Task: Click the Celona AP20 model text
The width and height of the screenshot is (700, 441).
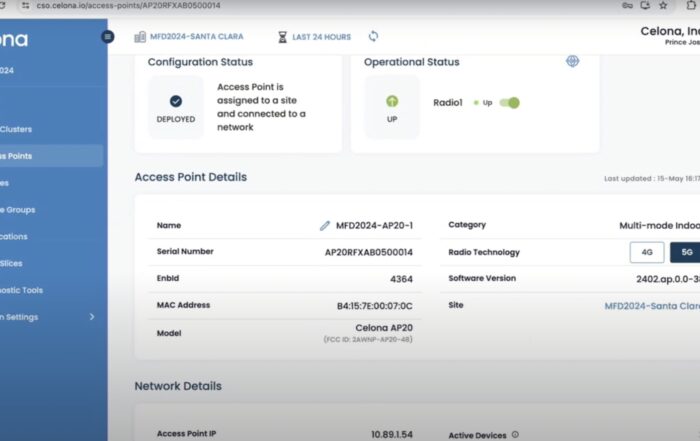Action: (384, 328)
